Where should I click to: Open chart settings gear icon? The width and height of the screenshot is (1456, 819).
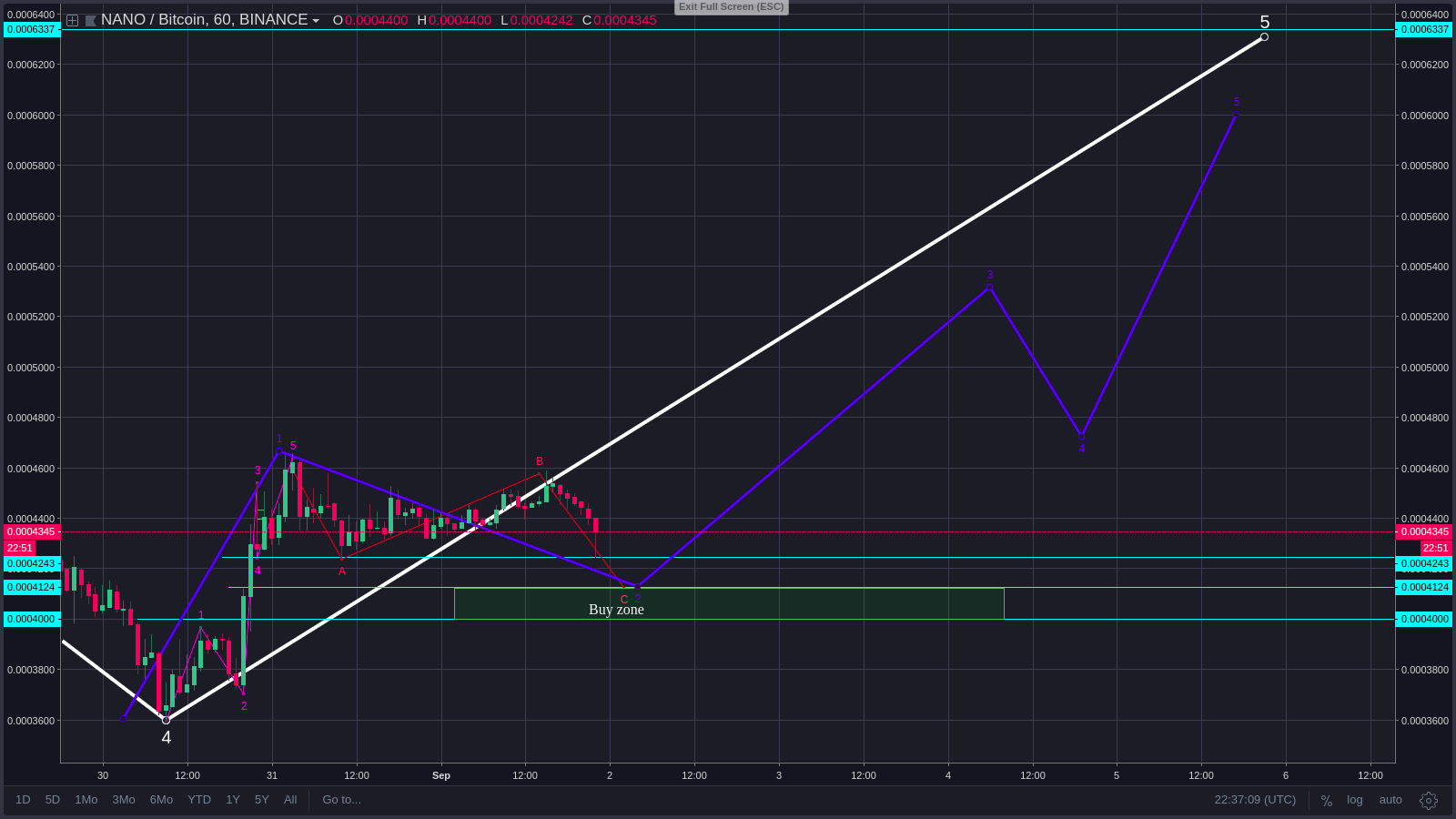1429,801
